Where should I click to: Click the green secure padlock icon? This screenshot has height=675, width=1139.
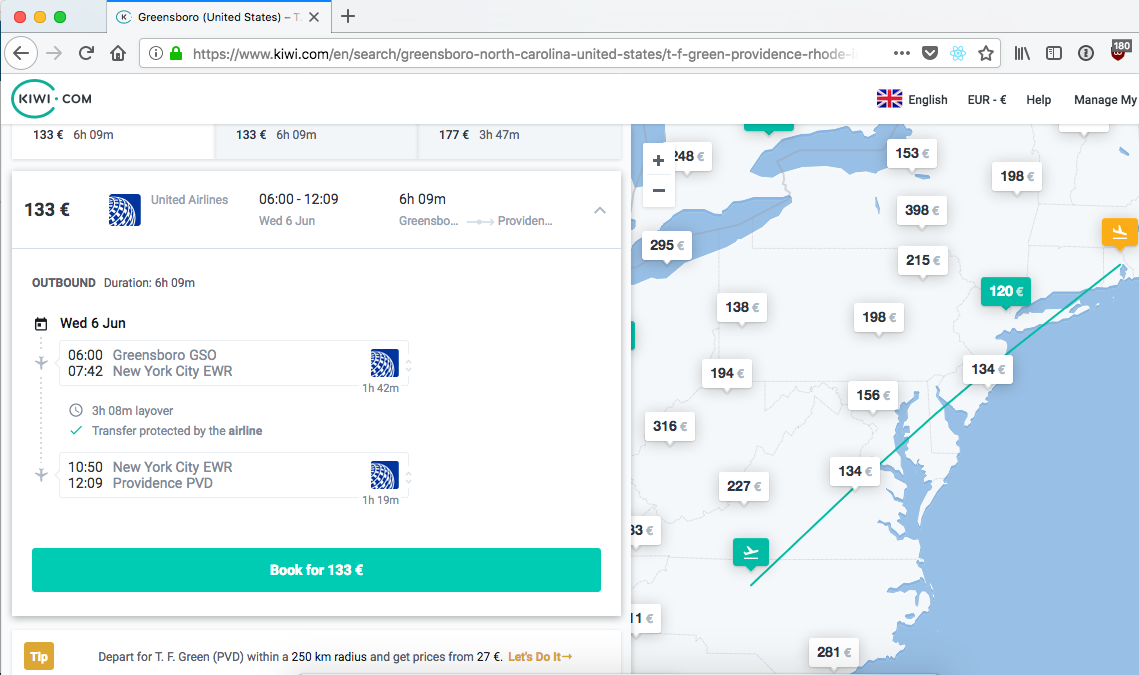click(176, 53)
